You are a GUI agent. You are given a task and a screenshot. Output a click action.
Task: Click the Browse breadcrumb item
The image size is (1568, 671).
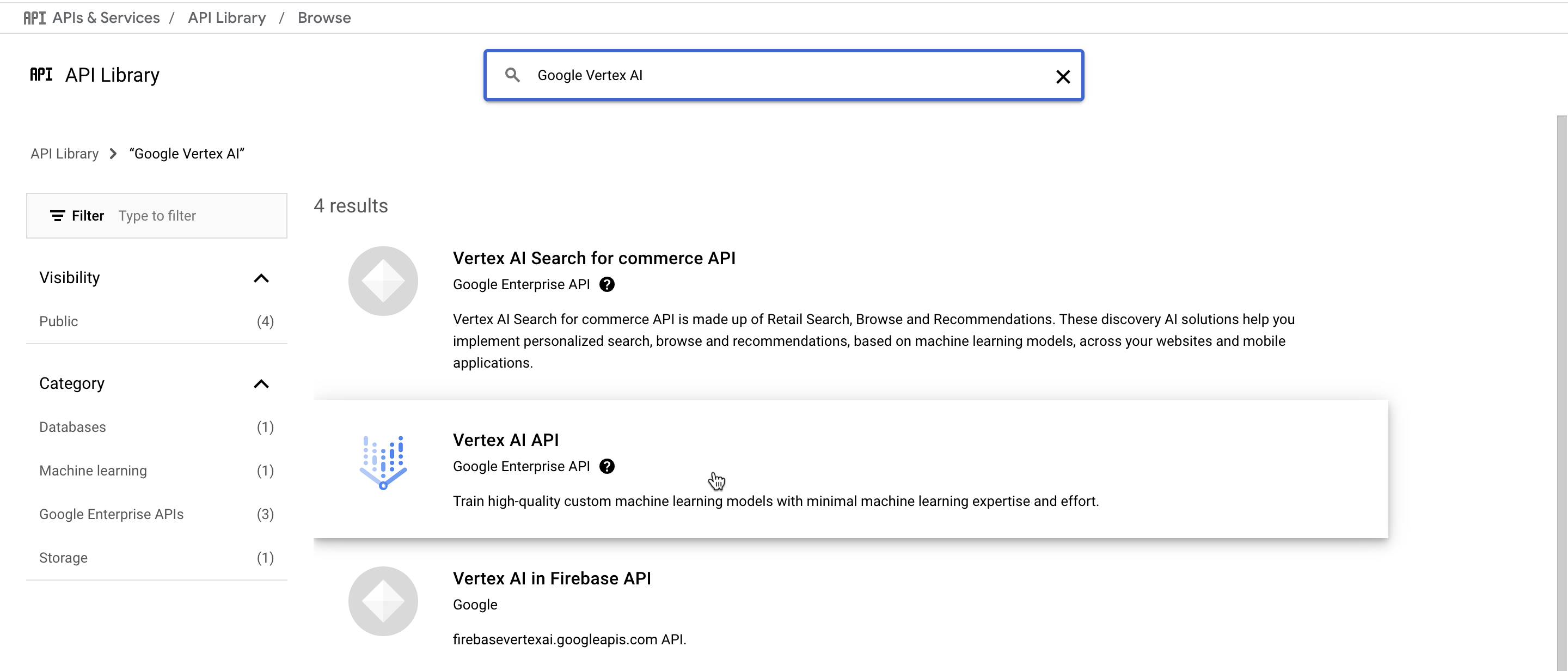point(324,17)
